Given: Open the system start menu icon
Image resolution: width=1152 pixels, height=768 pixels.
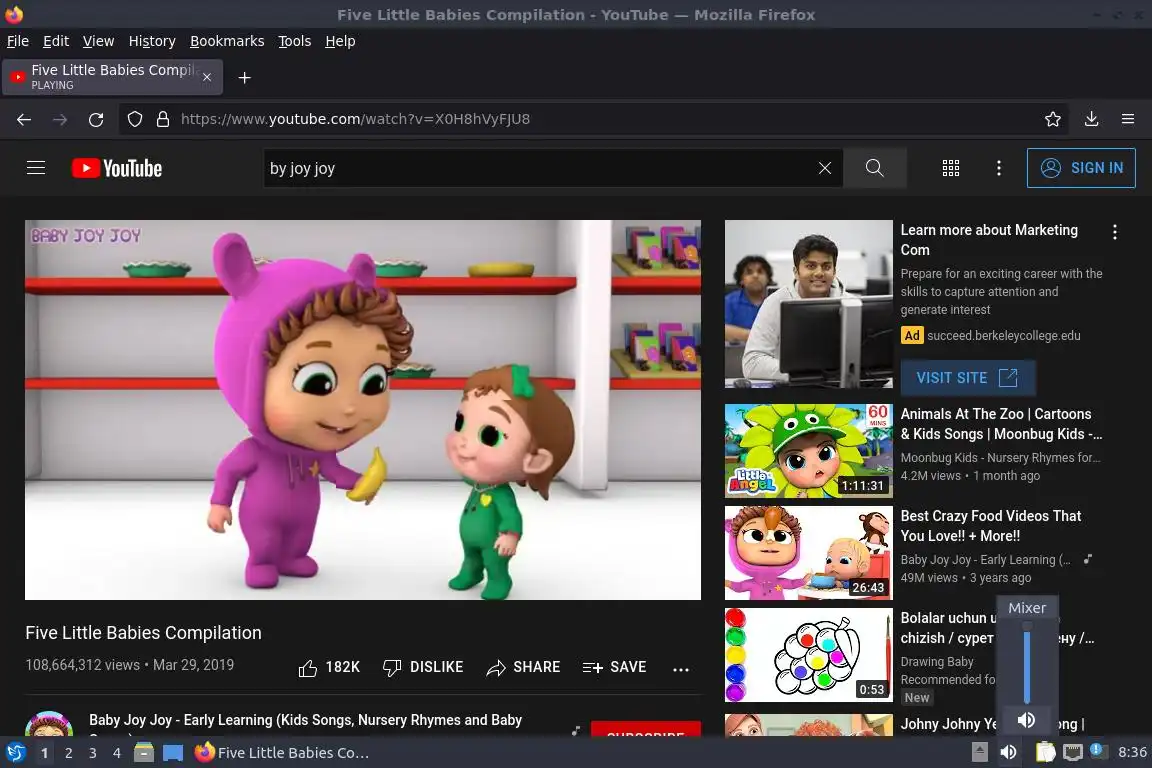Looking at the screenshot, I should pyautogui.click(x=15, y=753).
